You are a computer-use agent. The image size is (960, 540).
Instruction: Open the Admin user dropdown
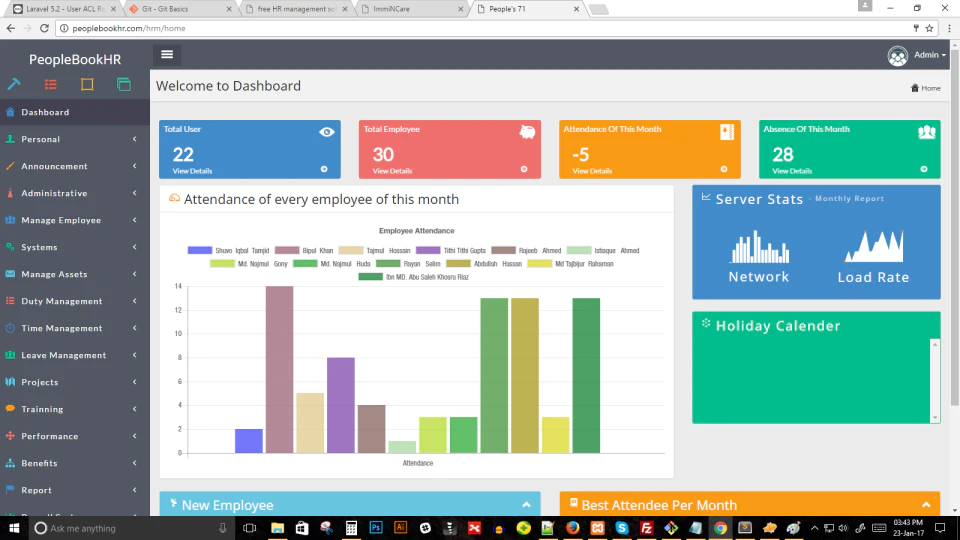click(x=917, y=55)
